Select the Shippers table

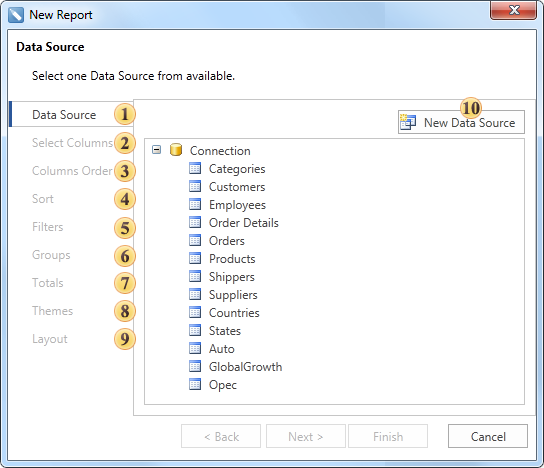[232, 277]
